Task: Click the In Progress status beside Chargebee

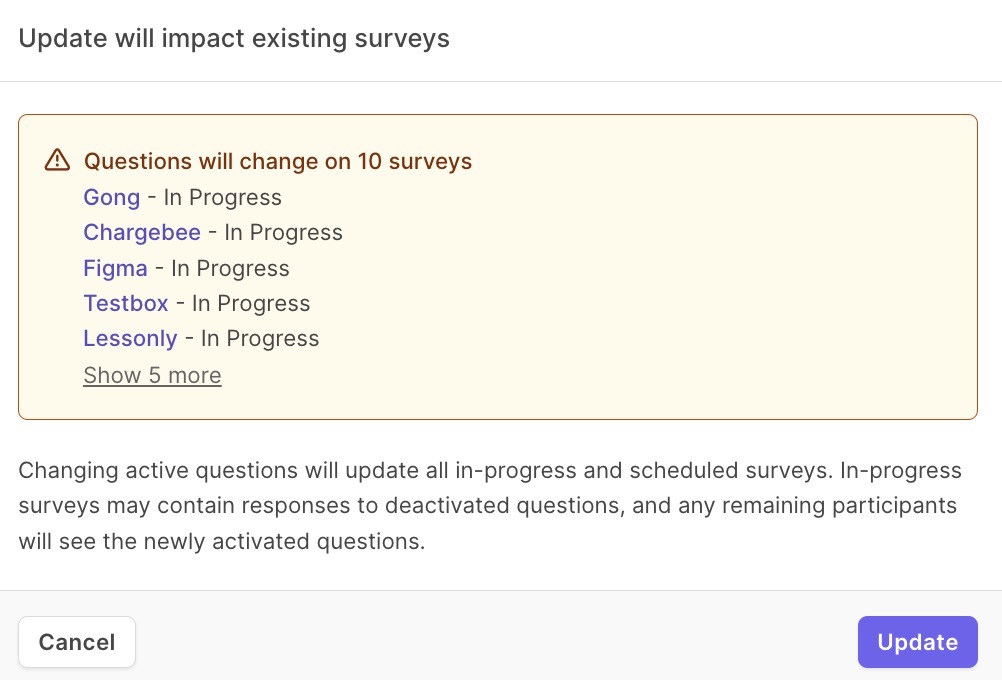Action: (x=284, y=232)
